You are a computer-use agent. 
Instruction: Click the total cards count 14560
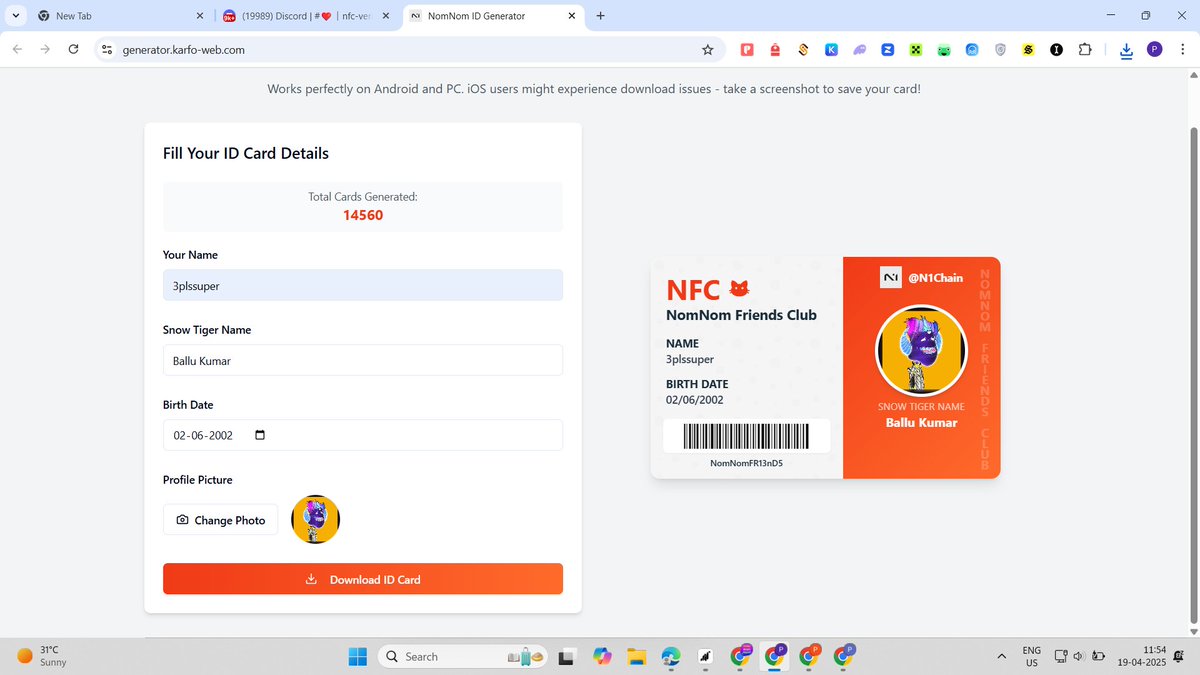point(363,215)
